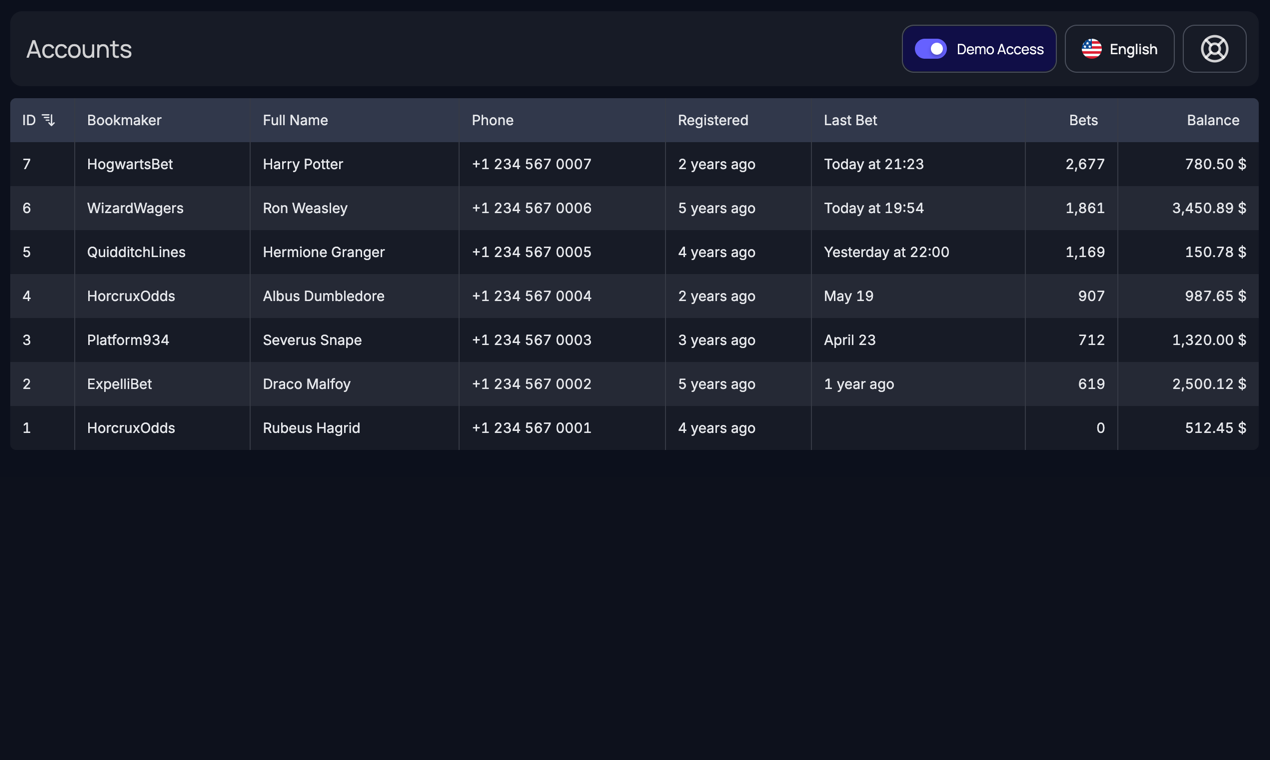Viewport: 1270px width, 760px height.
Task: Click last bet May 19
Action: (x=849, y=296)
